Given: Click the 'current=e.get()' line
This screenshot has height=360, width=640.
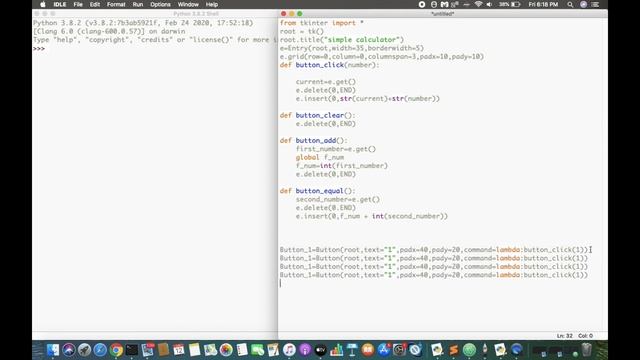Looking at the screenshot, I should pyautogui.click(x=326, y=82).
